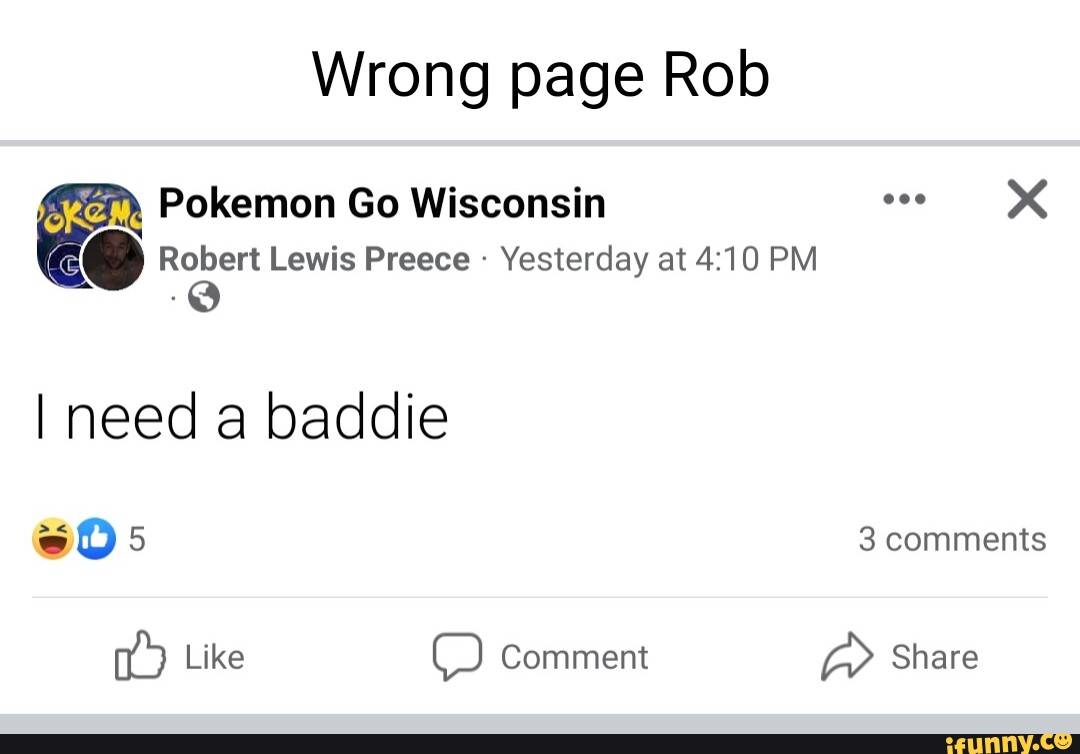This screenshot has height=754, width=1080.
Task: Close the post with the X button
Action: tap(1027, 199)
